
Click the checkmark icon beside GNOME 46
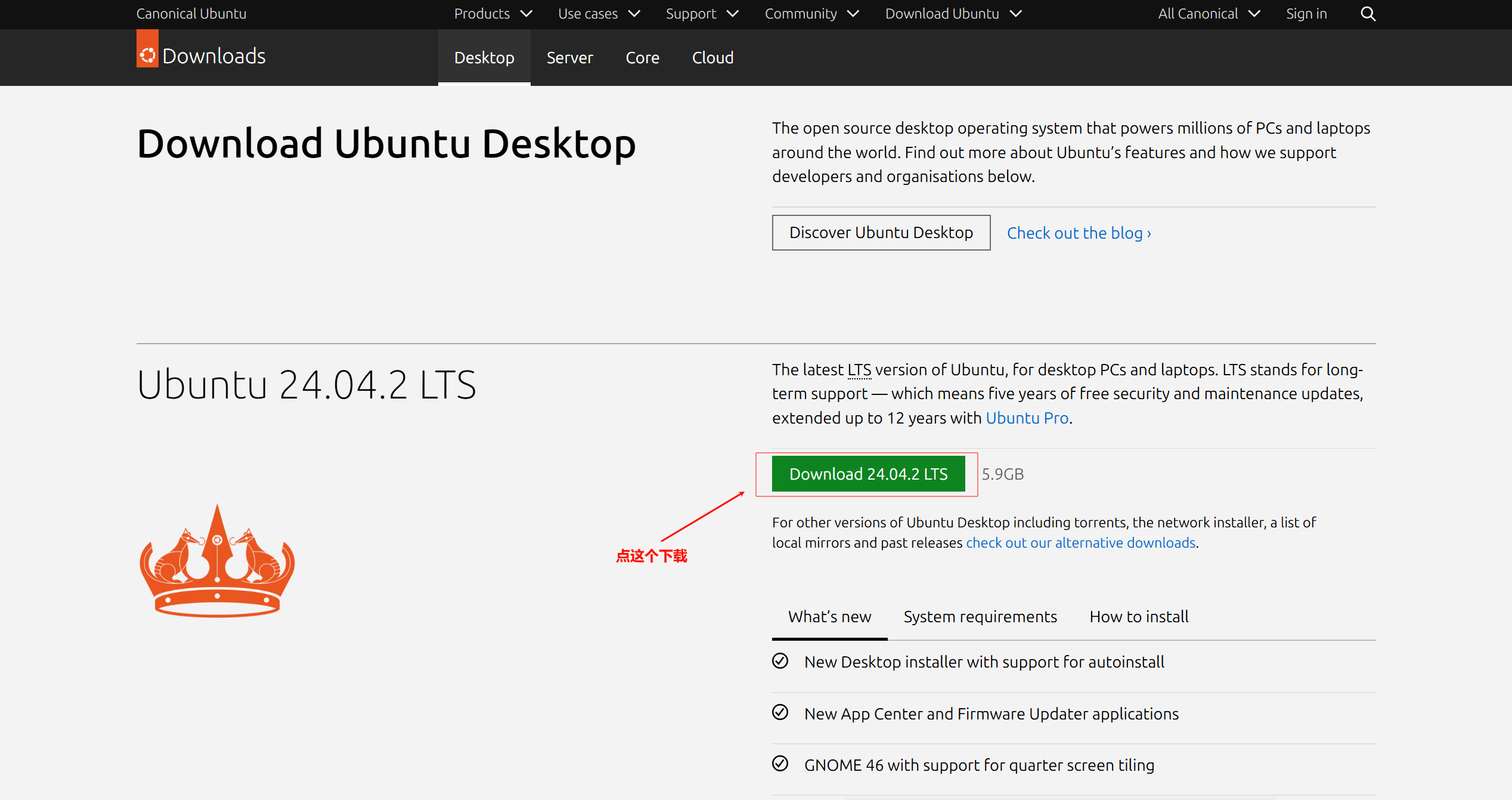780,764
